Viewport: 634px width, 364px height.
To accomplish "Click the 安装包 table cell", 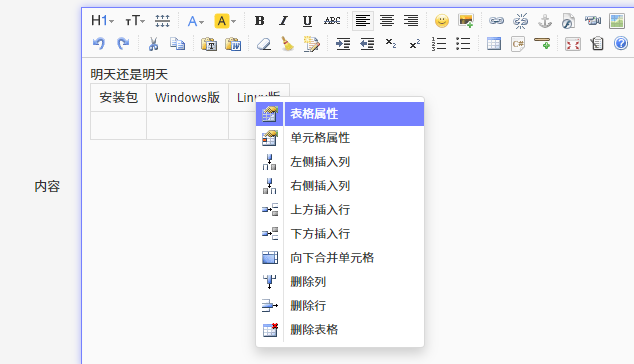I will [x=118, y=97].
